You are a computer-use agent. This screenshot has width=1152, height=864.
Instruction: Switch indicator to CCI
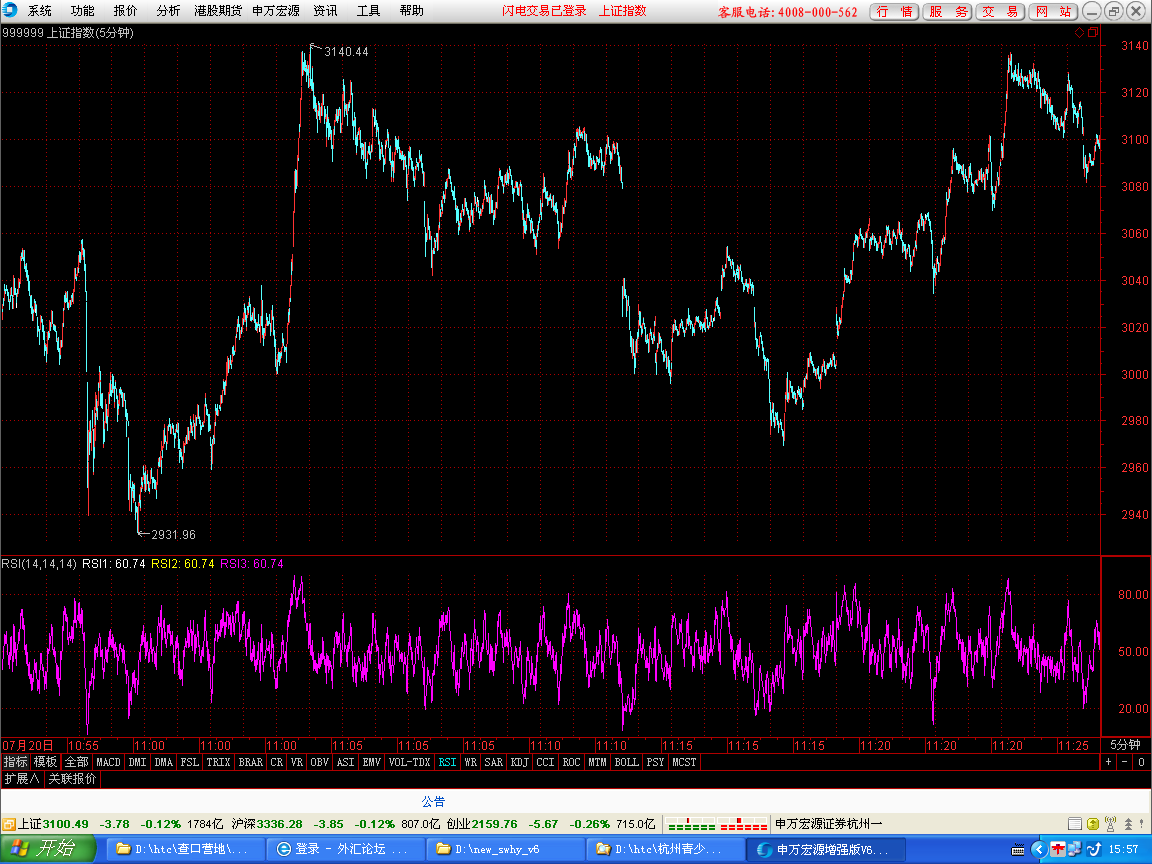pyautogui.click(x=545, y=762)
